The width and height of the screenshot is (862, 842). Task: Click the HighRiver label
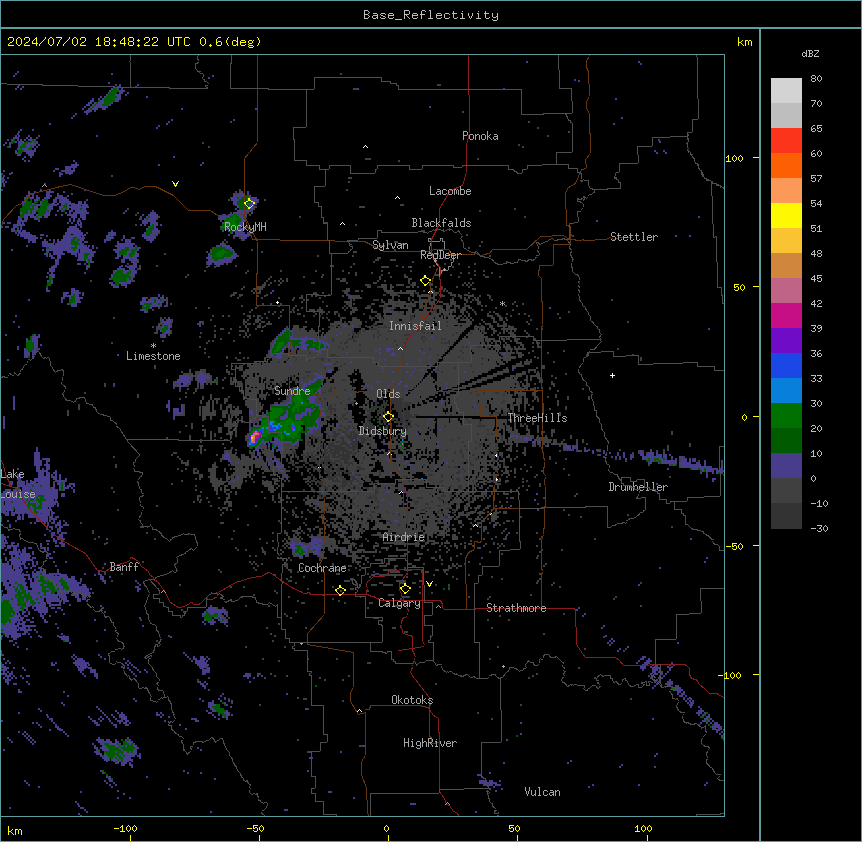430,743
